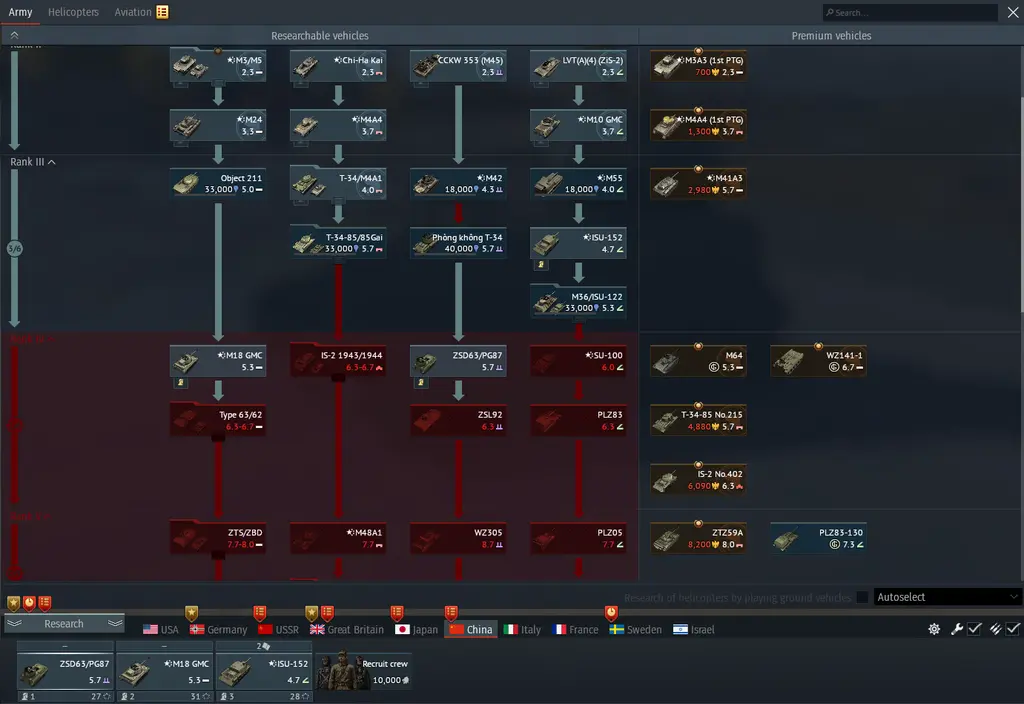Click the Recruit crew button
Image resolution: width=1024 pixels, height=704 pixels.
(x=364, y=671)
